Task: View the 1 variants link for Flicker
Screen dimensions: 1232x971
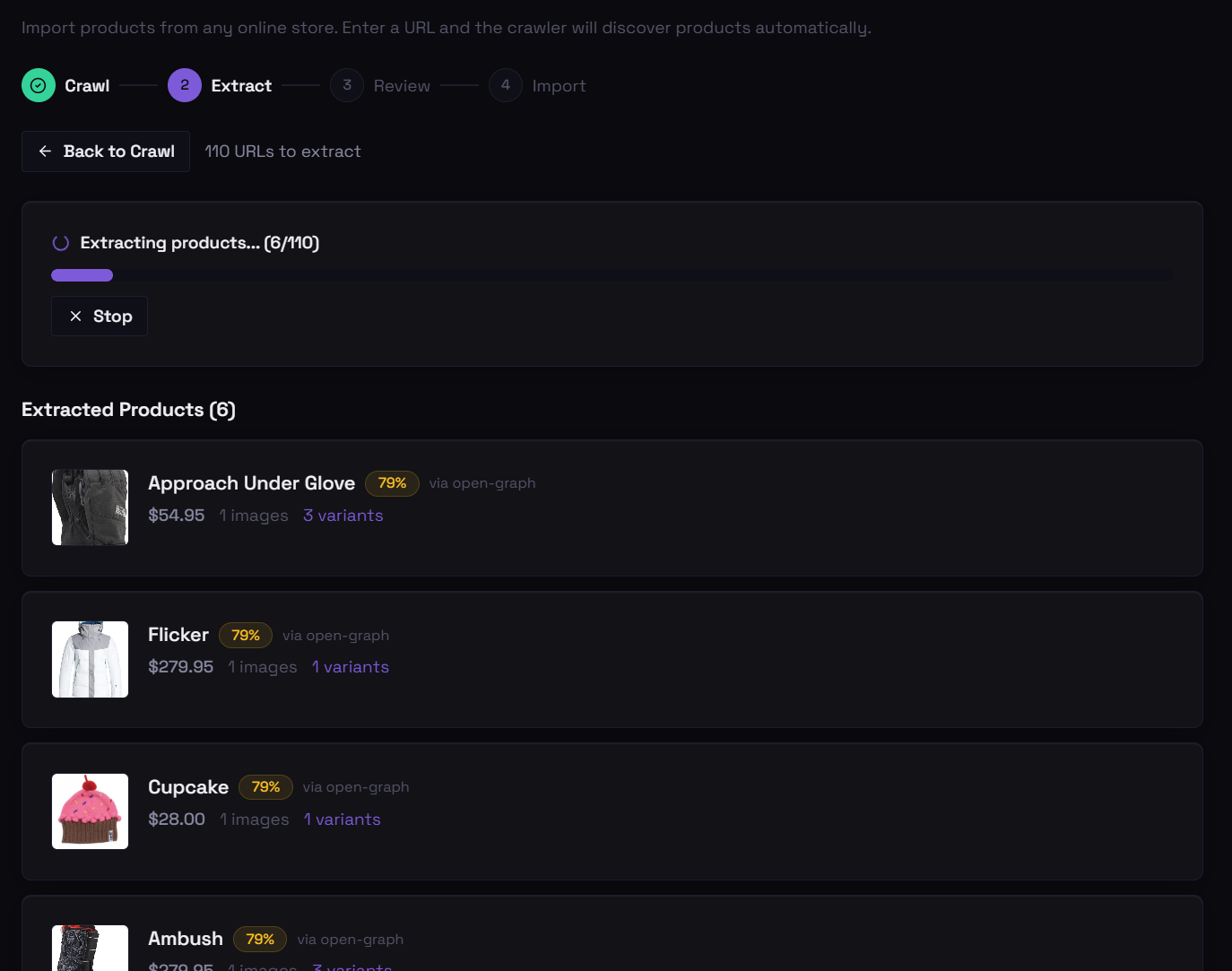Action: (x=350, y=667)
